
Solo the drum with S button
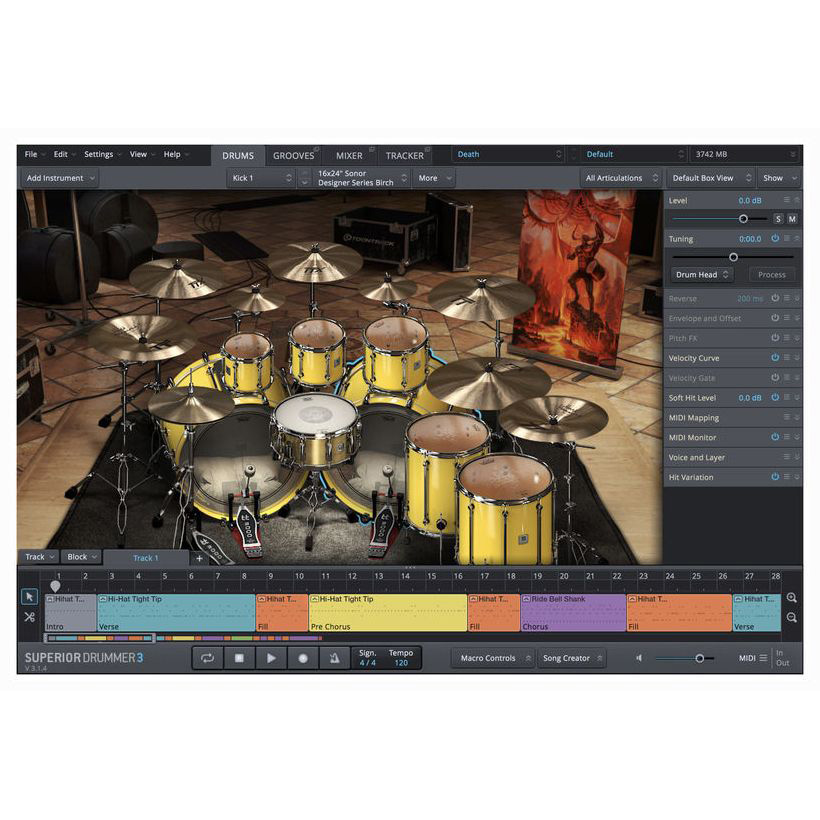pos(779,219)
